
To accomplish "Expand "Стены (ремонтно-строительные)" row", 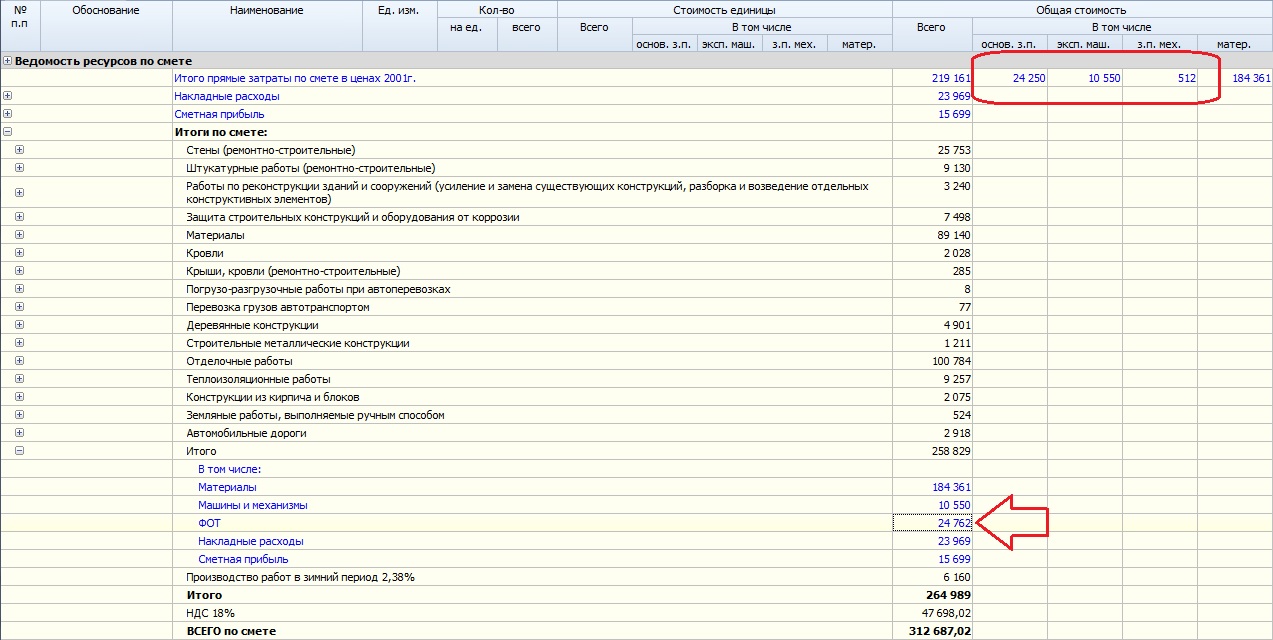I will (19, 150).
